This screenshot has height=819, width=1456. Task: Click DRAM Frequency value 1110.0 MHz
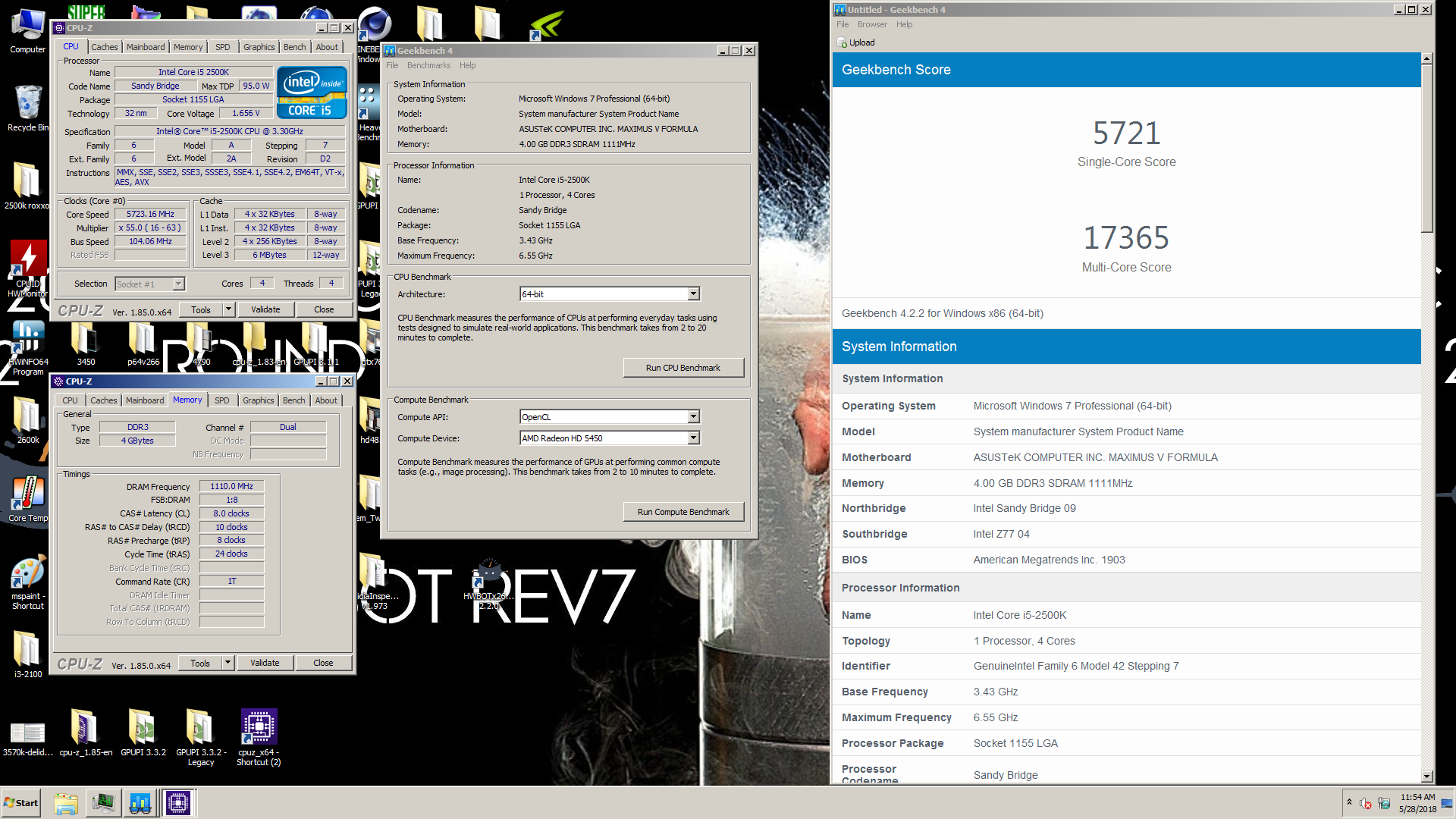[232, 486]
